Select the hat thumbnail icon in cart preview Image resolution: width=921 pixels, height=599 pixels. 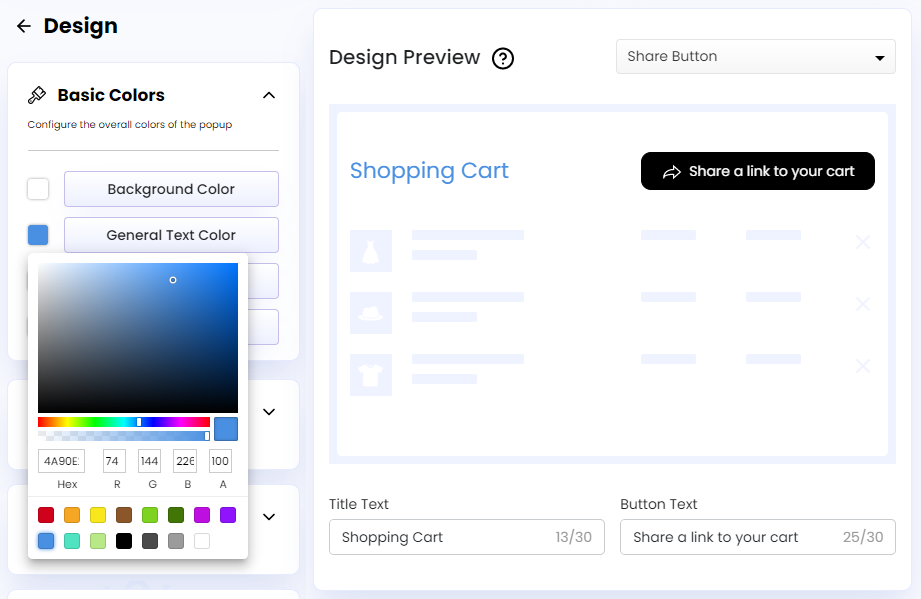371,313
